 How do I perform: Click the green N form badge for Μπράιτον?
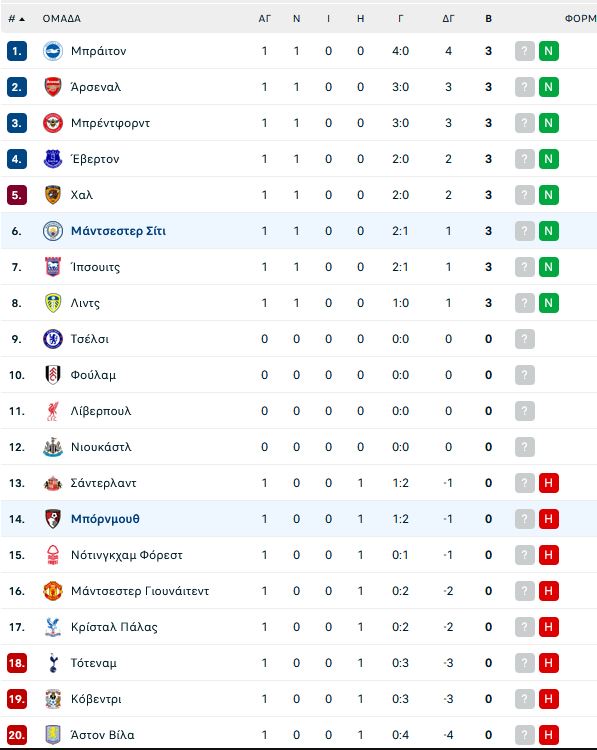click(x=549, y=51)
